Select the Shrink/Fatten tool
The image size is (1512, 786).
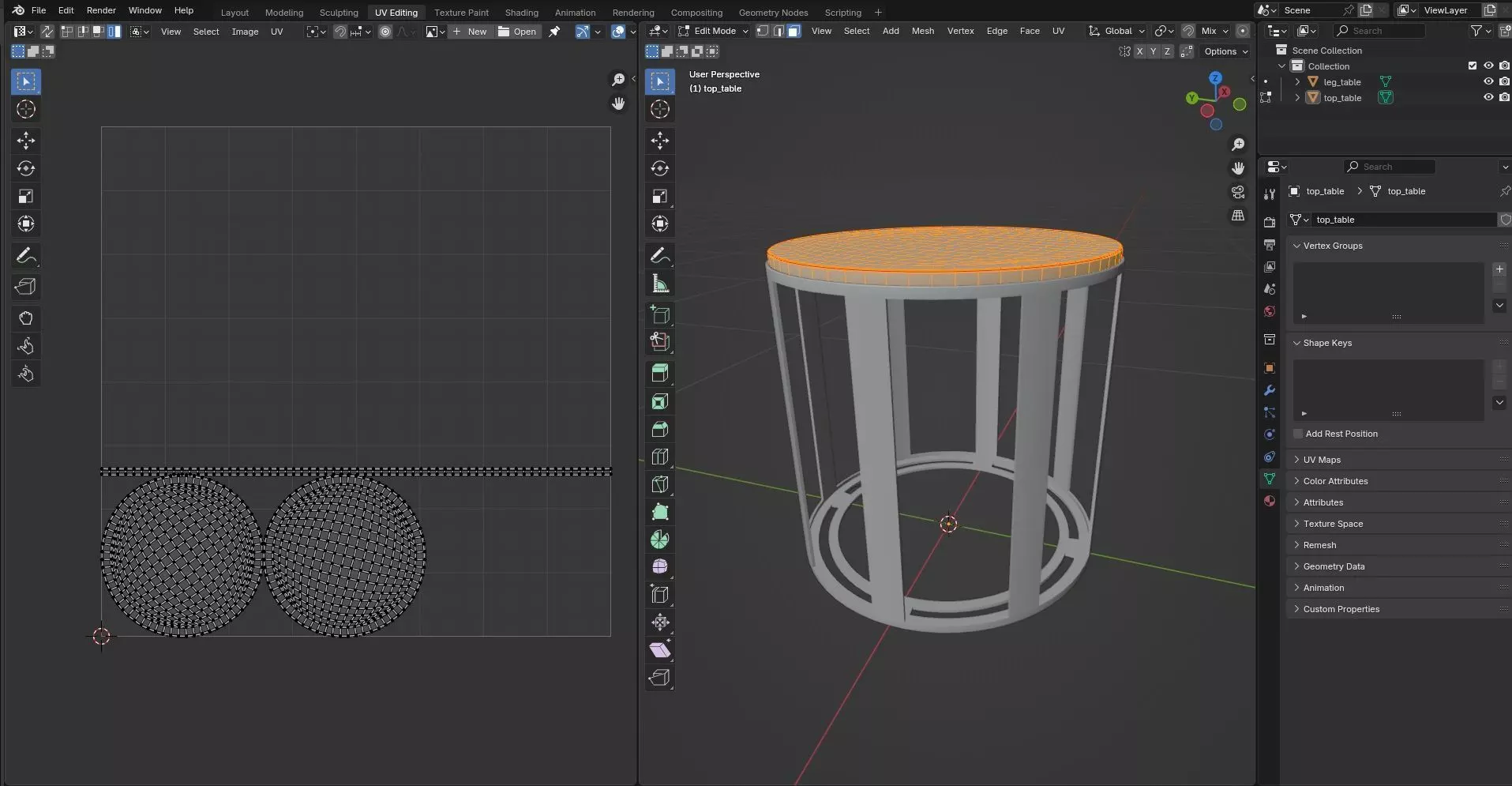coord(660,622)
